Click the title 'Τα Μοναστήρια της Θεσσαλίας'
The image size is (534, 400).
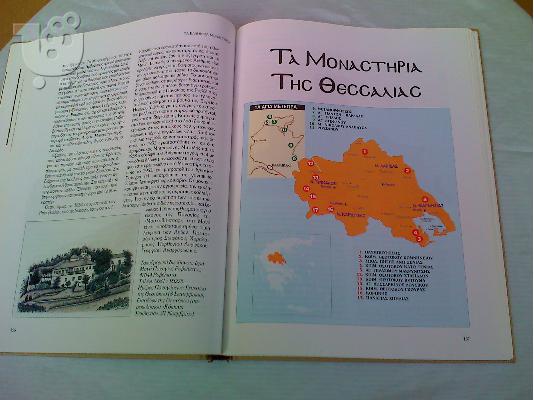(x=346, y=74)
